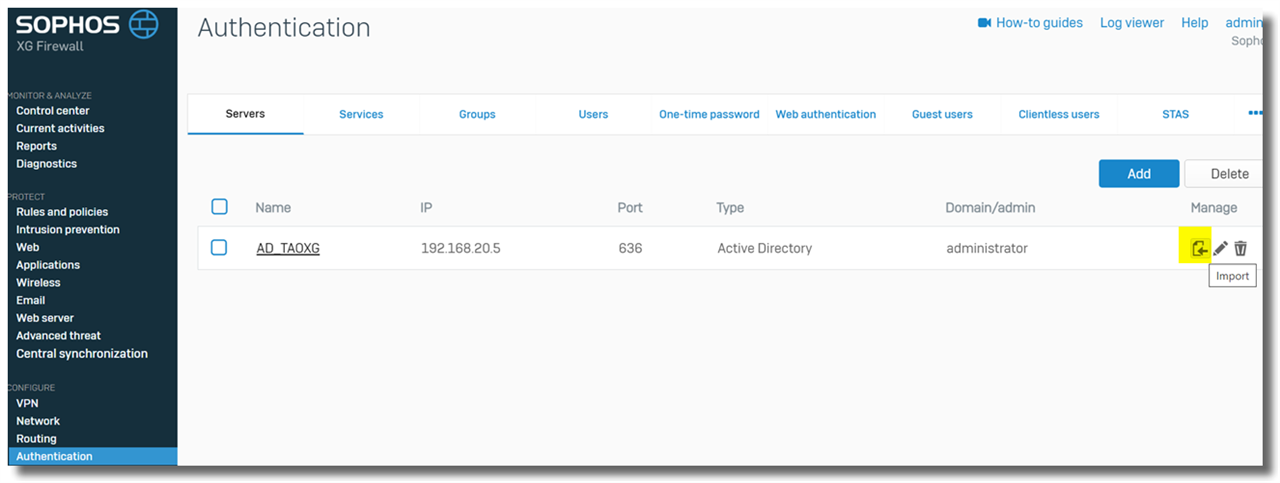Switch to the Services tab
This screenshot has width=1280, height=483.
click(x=361, y=114)
